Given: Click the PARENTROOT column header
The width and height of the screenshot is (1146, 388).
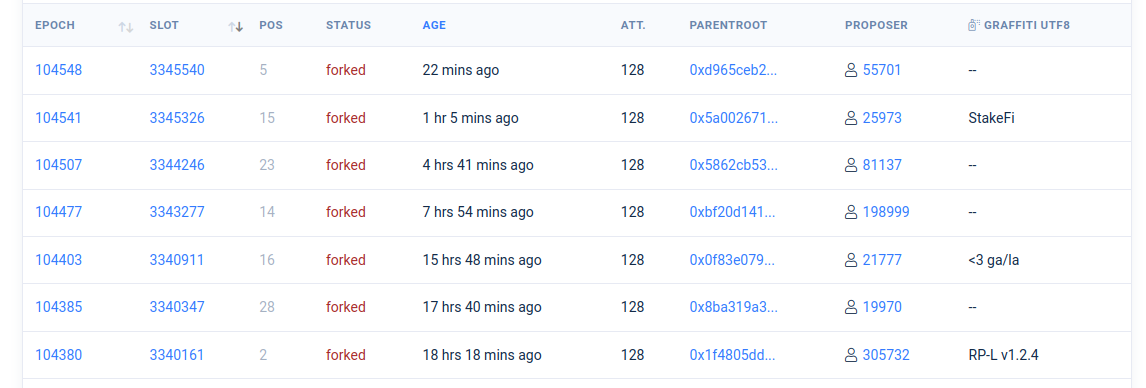Looking at the screenshot, I should coord(728,26).
